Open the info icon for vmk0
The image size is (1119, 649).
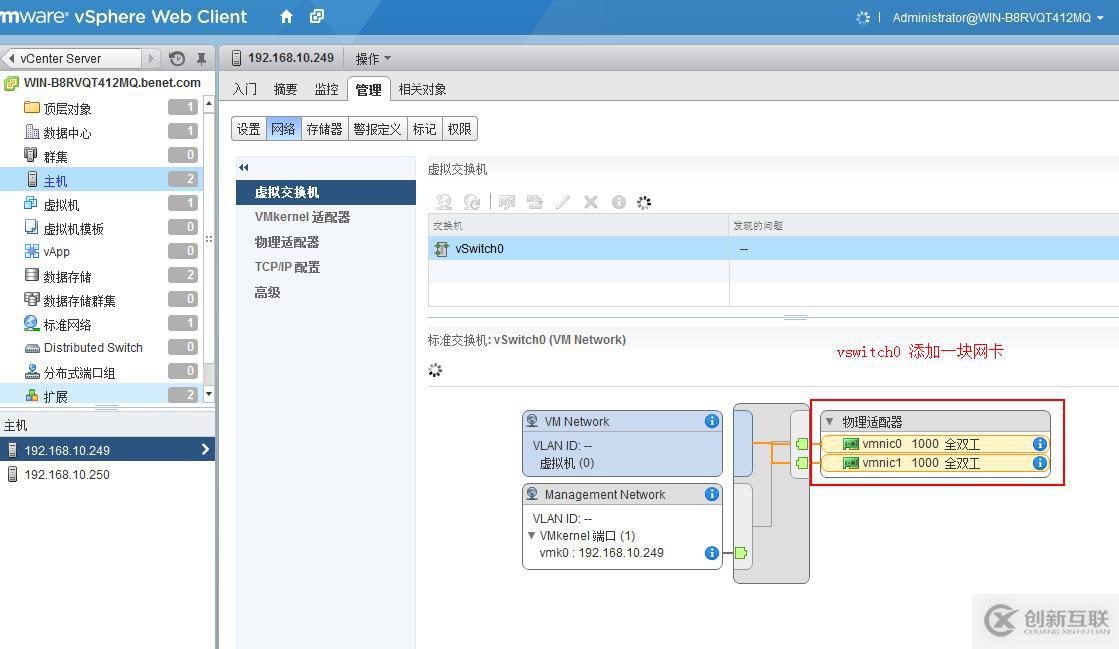tap(712, 553)
